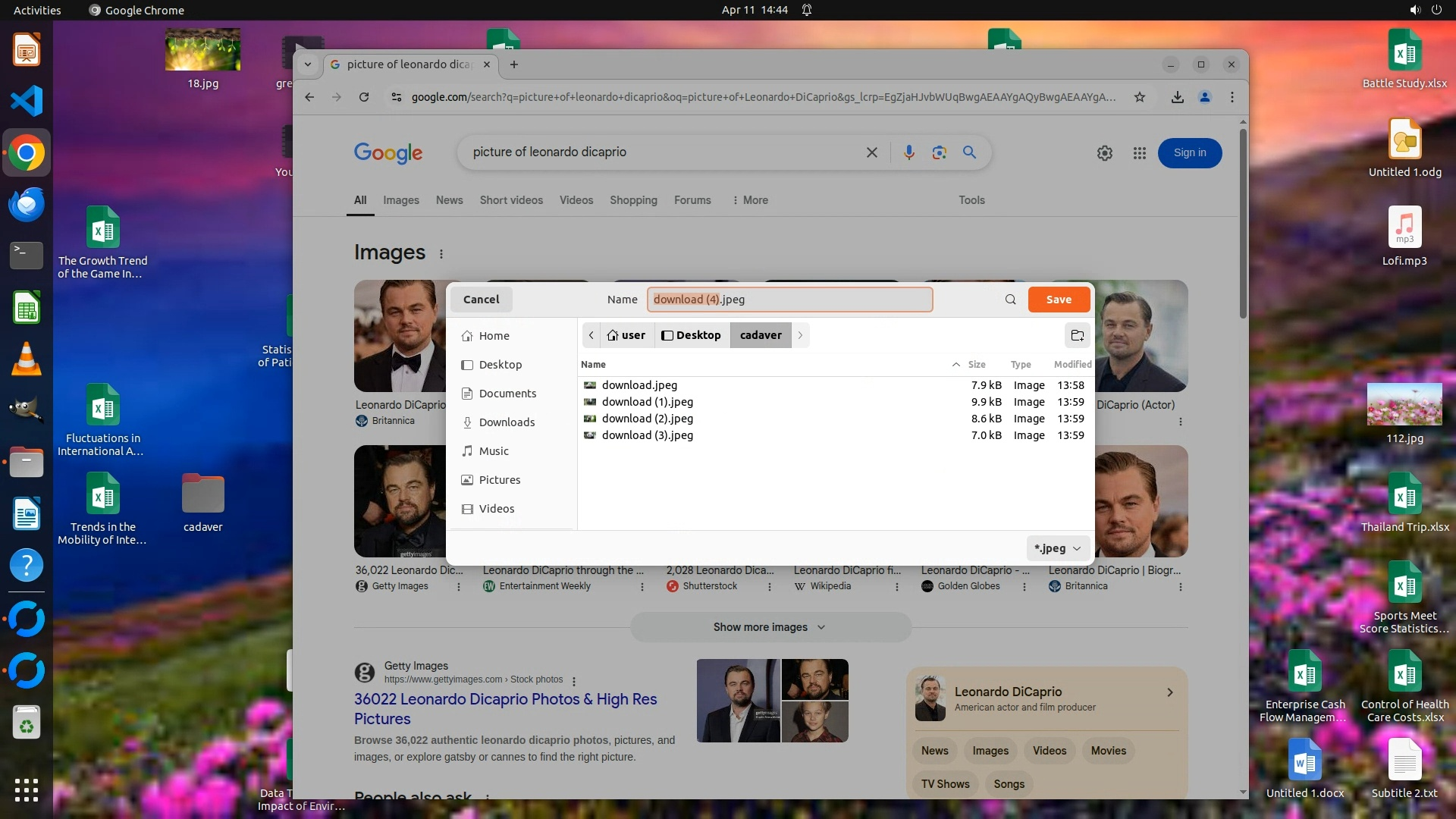Click the create new folder icon
This screenshot has height=819, width=1456.
tap(1077, 335)
